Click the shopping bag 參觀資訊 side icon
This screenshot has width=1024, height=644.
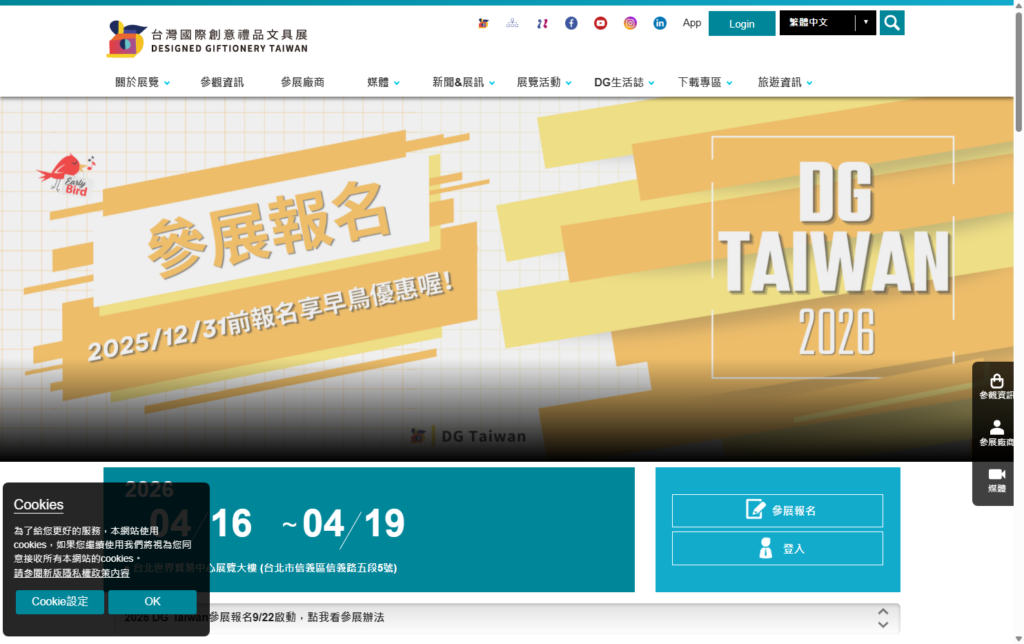[x=996, y=387]
